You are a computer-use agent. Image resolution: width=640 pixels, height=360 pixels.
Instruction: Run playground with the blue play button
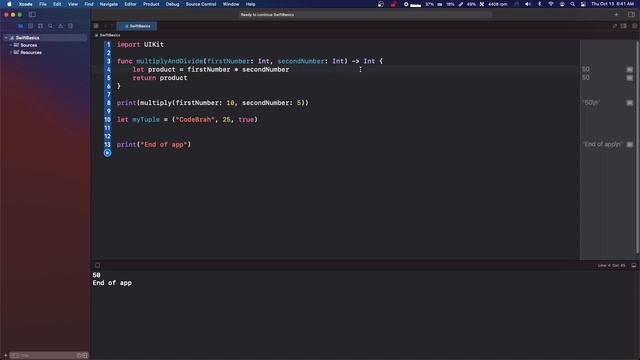click(x=107, y=153)
